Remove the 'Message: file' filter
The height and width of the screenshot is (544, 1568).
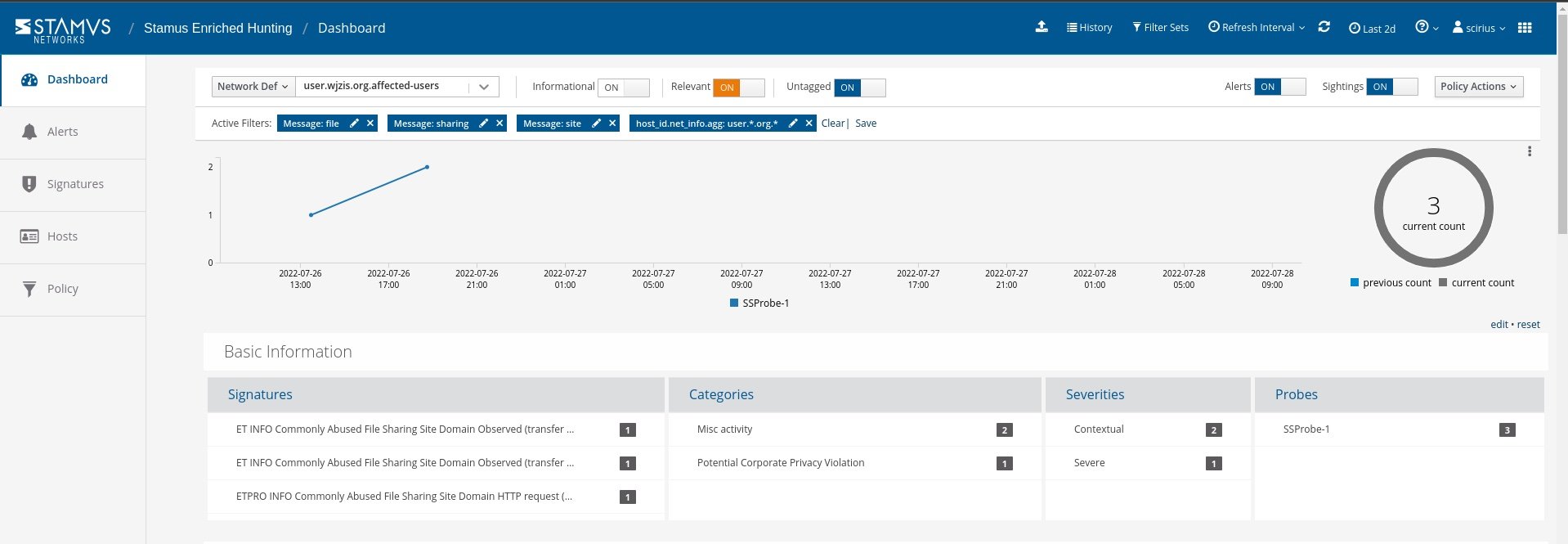(370, 124)
